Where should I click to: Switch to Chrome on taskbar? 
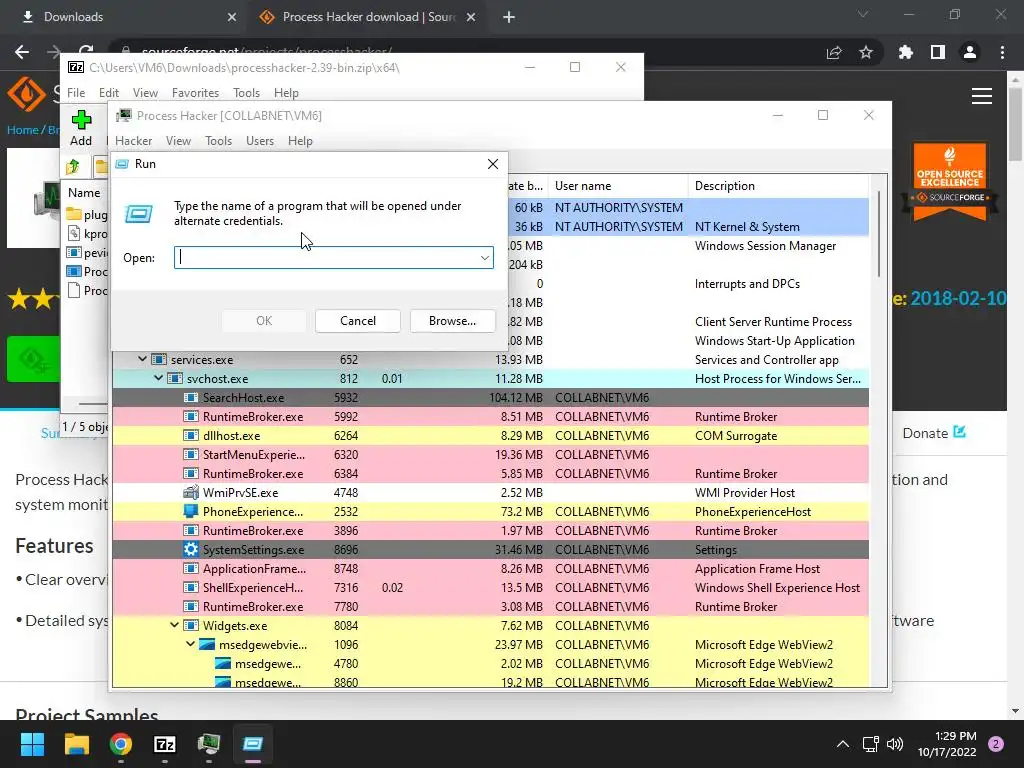121,744
